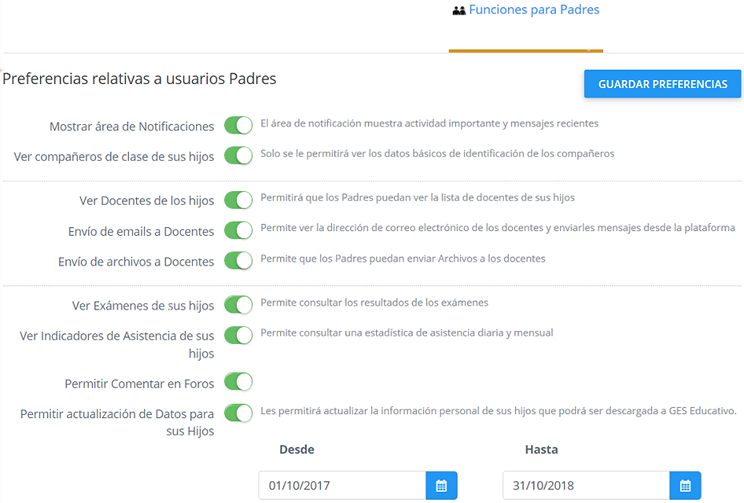Disable Ver Exámenes de sus hijos
Screen dimensions: 744x503
[x=238, y=305]
